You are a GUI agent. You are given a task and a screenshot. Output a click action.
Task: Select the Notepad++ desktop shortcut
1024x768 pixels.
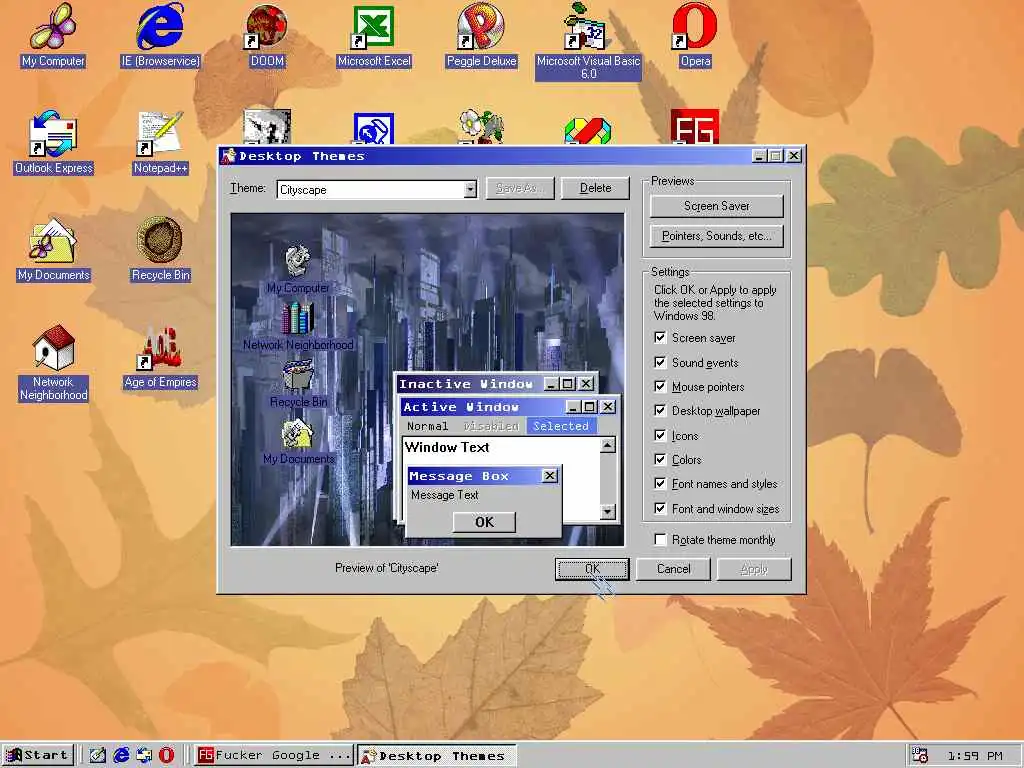tap(160, 143)
